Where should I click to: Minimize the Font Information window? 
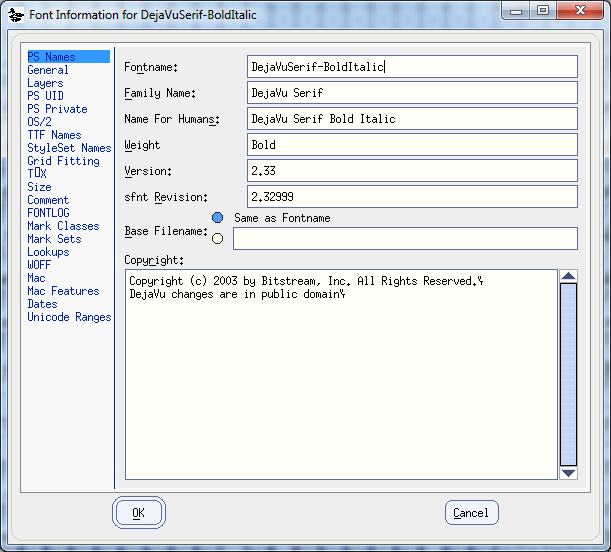coord(516,11)
